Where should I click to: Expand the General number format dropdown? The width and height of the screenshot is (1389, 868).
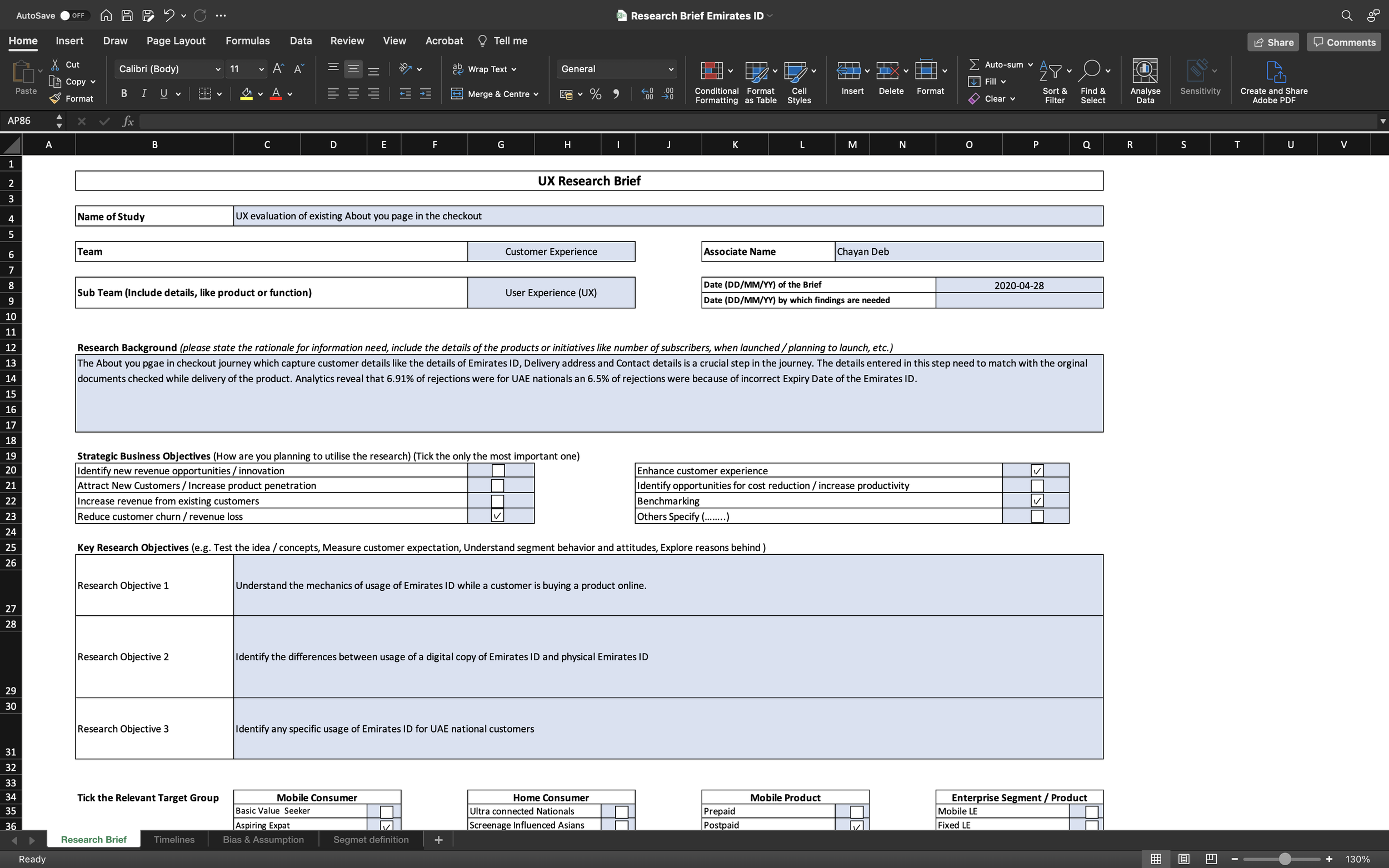pos(670,69)
